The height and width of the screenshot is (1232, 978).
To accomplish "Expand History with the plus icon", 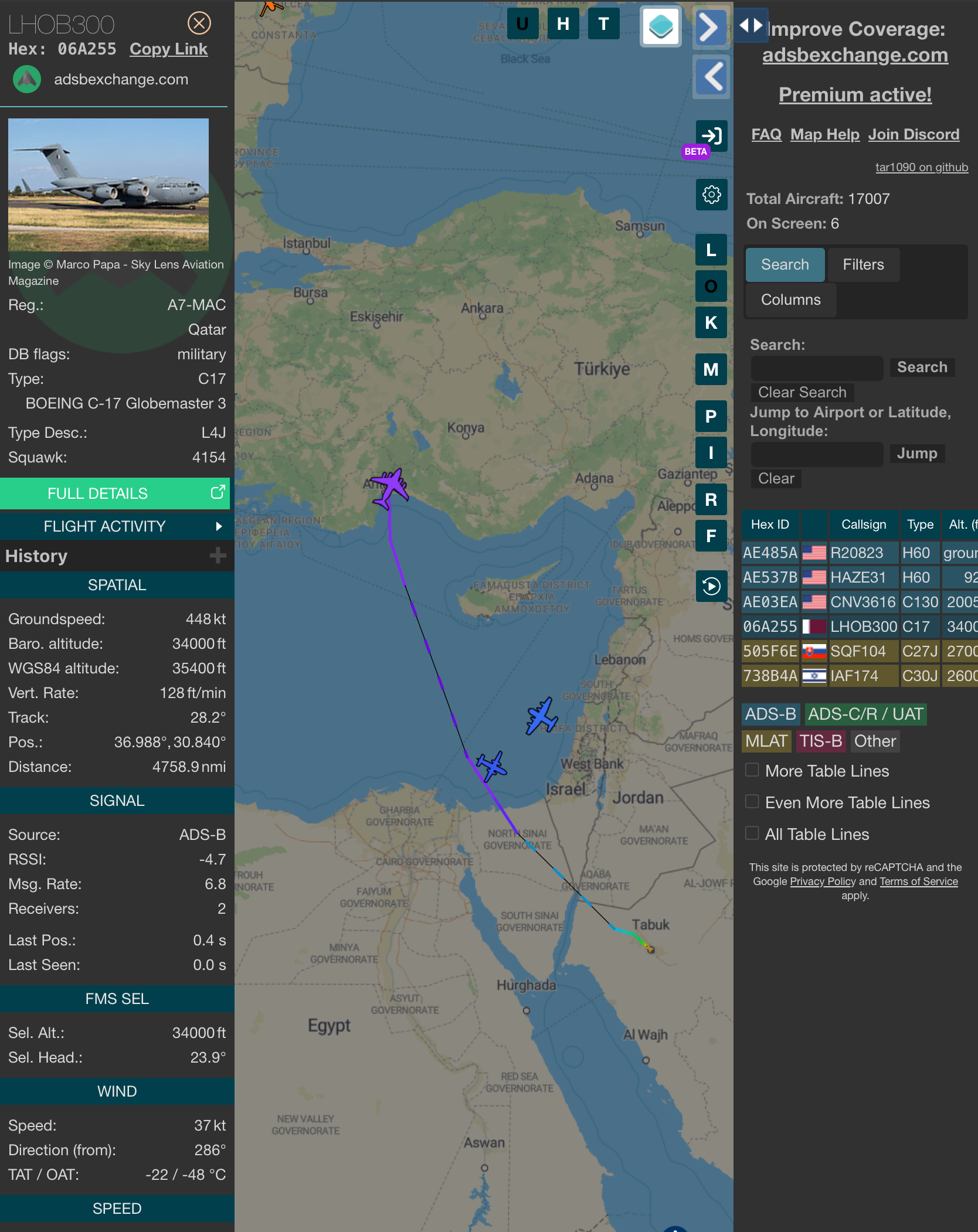I will coord(218,555).
